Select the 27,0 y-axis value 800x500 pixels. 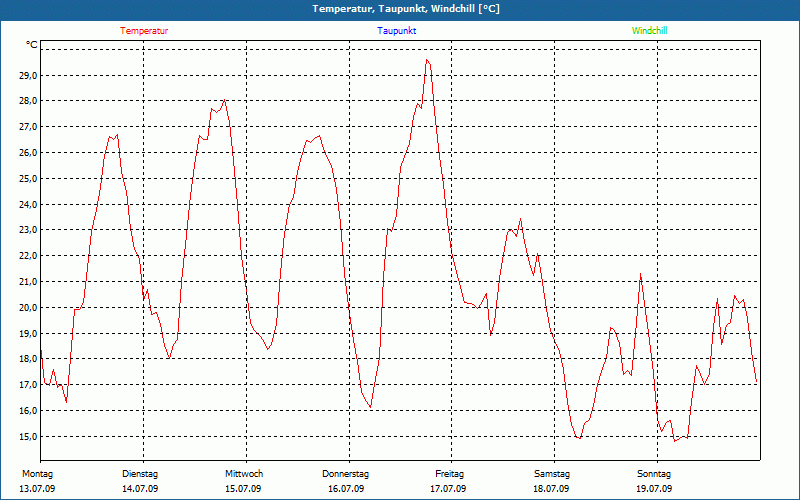[27, 127]
